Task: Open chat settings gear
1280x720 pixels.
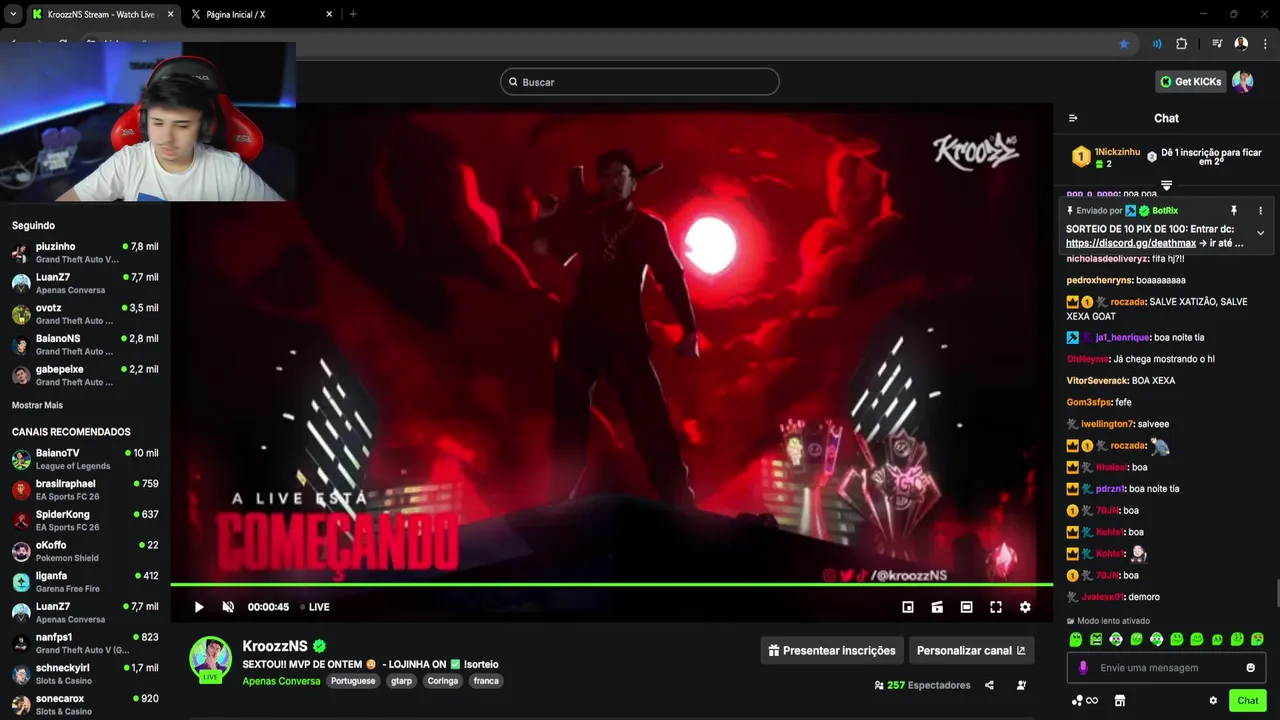Action: [1213, 701]
